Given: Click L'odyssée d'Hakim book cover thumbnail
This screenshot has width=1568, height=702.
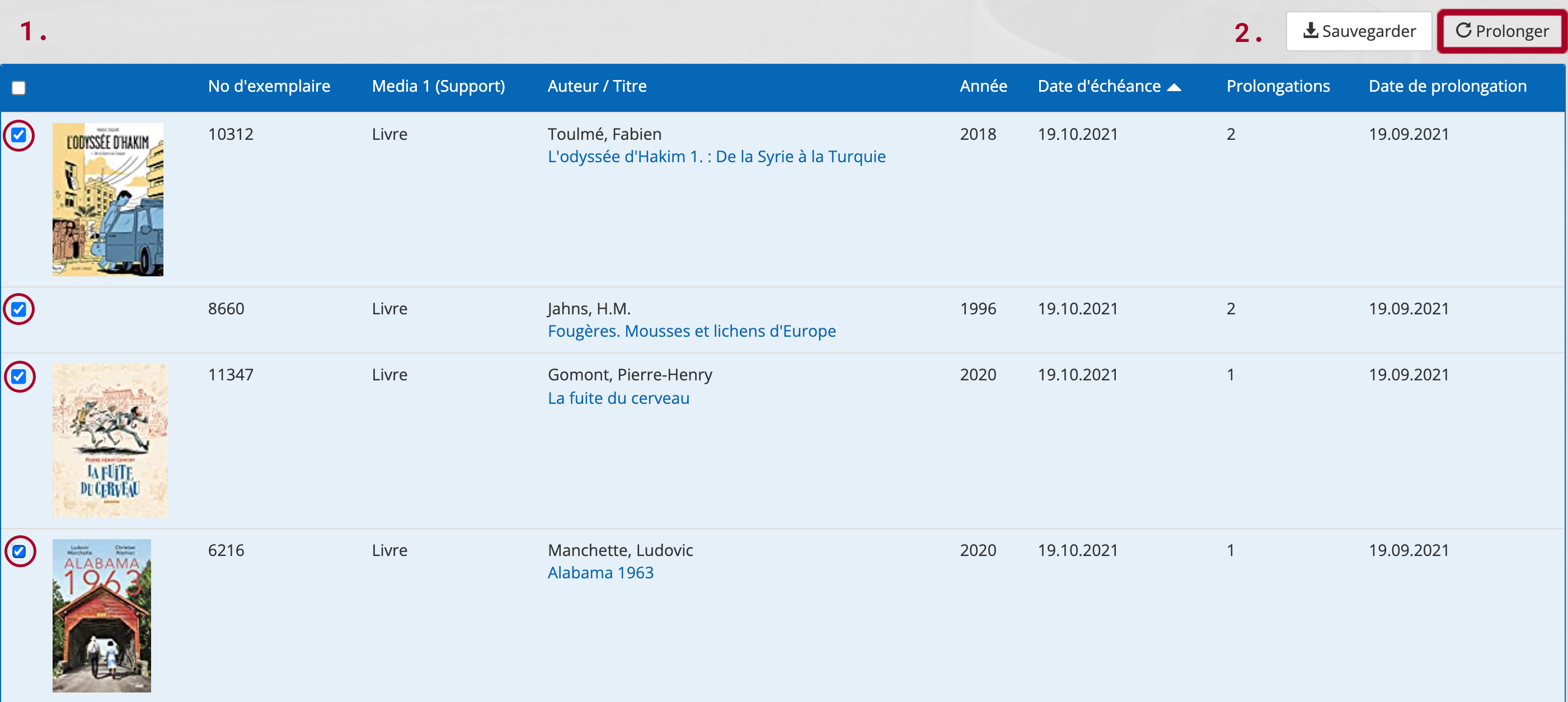Looking at the screenshot, I should (x=108, y=200).
